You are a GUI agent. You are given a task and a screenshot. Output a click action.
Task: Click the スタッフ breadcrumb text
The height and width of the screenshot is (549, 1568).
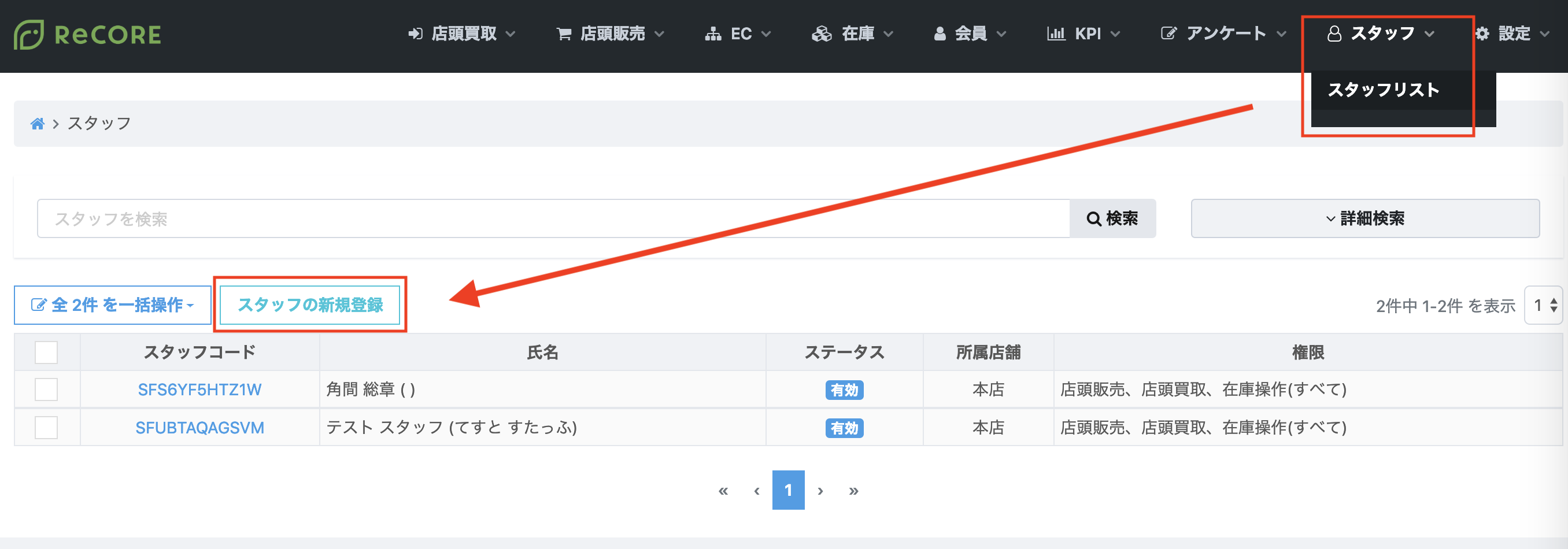[99, 124]
